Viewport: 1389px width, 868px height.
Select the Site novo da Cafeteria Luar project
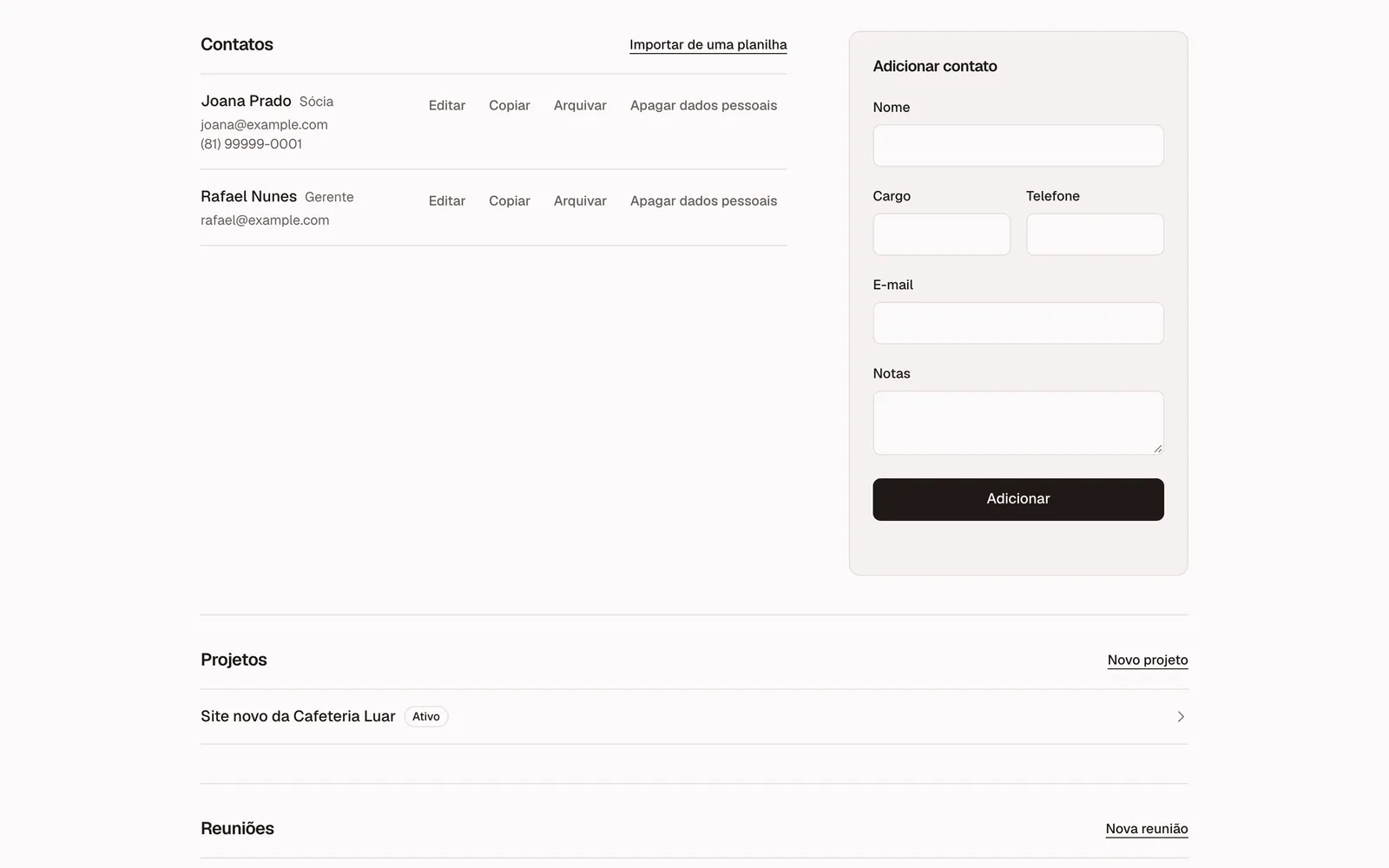click(x=694, y=717)
